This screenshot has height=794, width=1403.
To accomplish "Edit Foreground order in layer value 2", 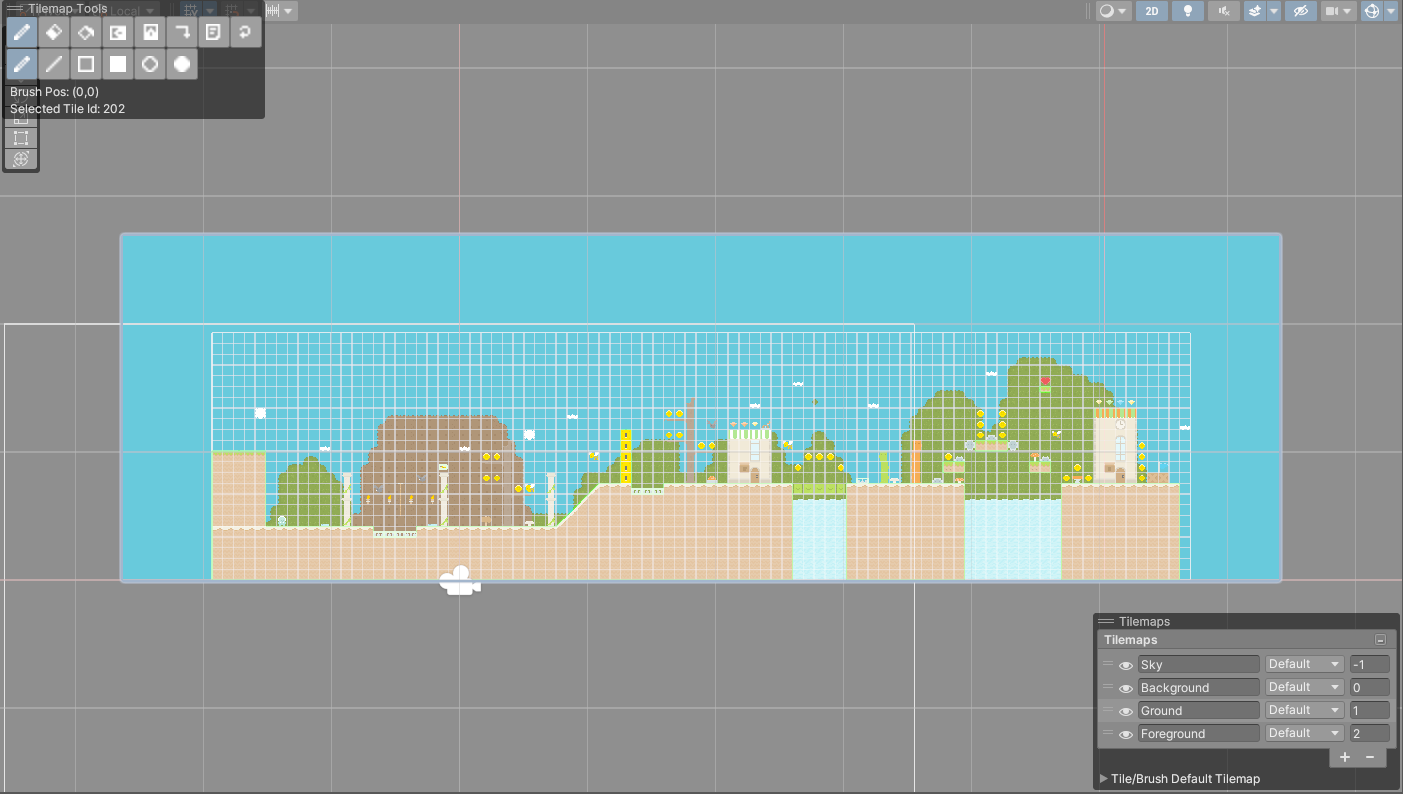I will (x=1369, y=733).
